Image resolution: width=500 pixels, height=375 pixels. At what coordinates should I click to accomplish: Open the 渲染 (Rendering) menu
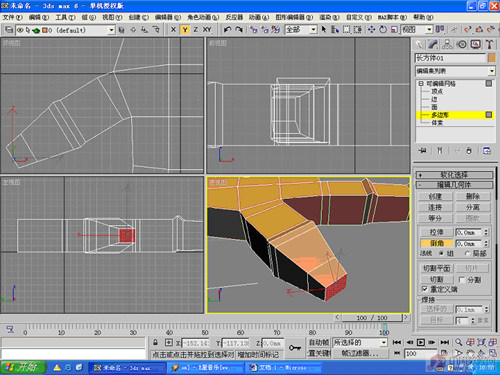coord(329,17)
